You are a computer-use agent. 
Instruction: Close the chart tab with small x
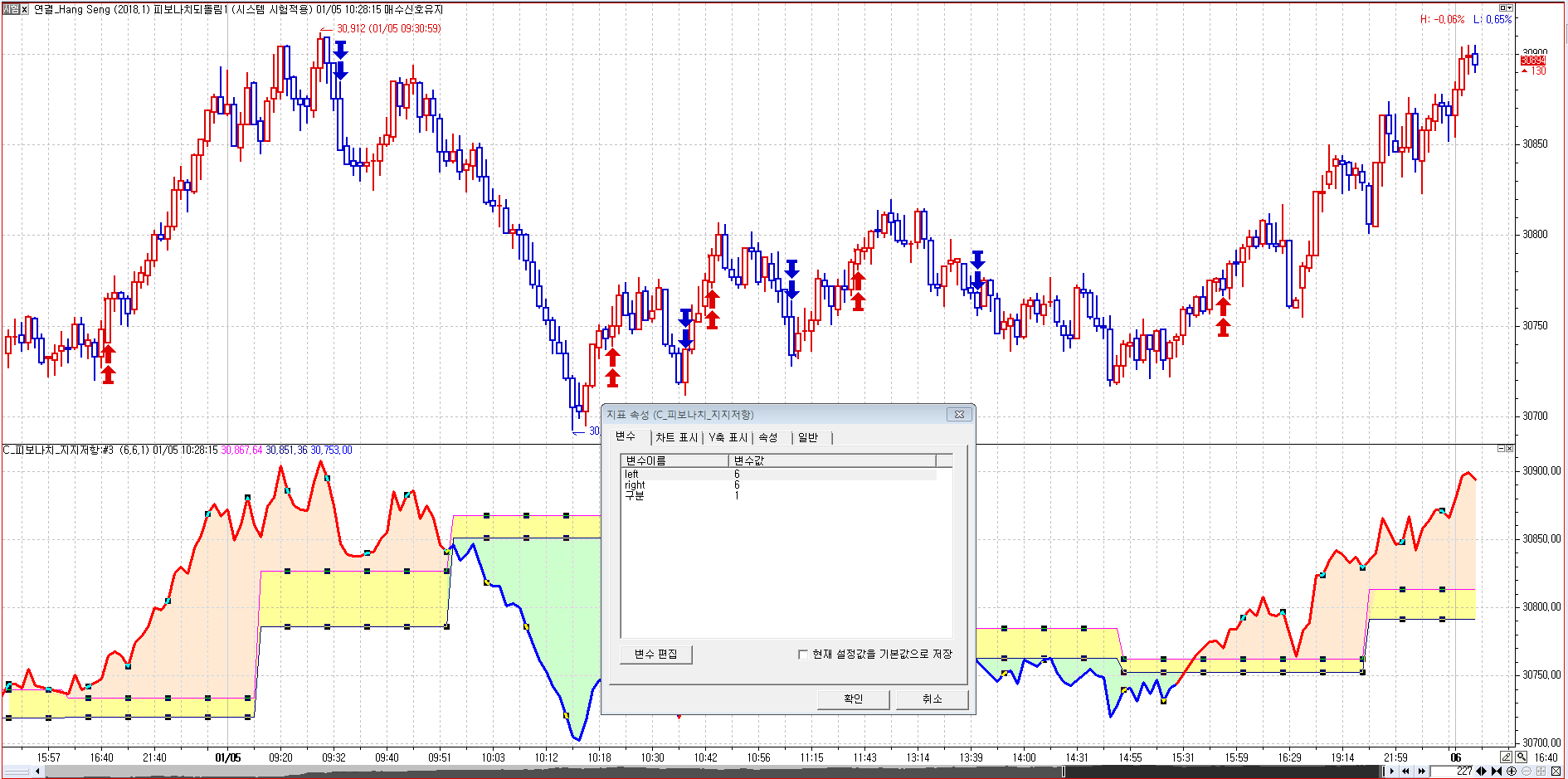point(25,10)
